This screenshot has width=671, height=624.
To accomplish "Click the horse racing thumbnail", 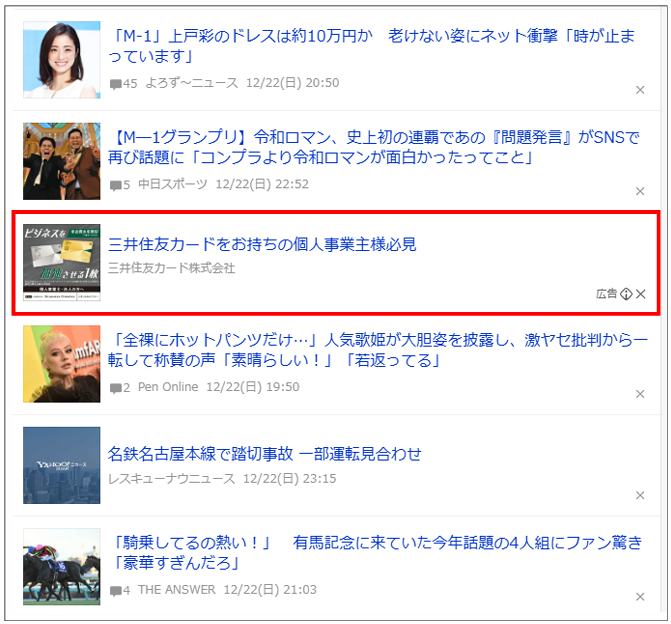I will (x=62, y=567).
